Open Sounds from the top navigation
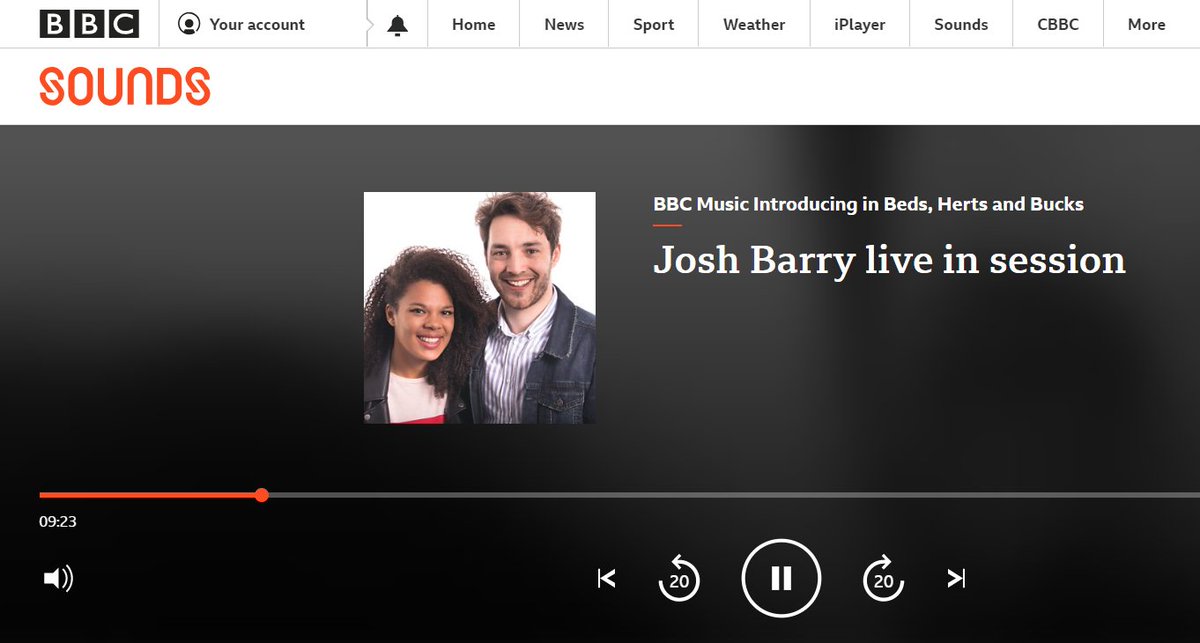 tap(961, 24)
